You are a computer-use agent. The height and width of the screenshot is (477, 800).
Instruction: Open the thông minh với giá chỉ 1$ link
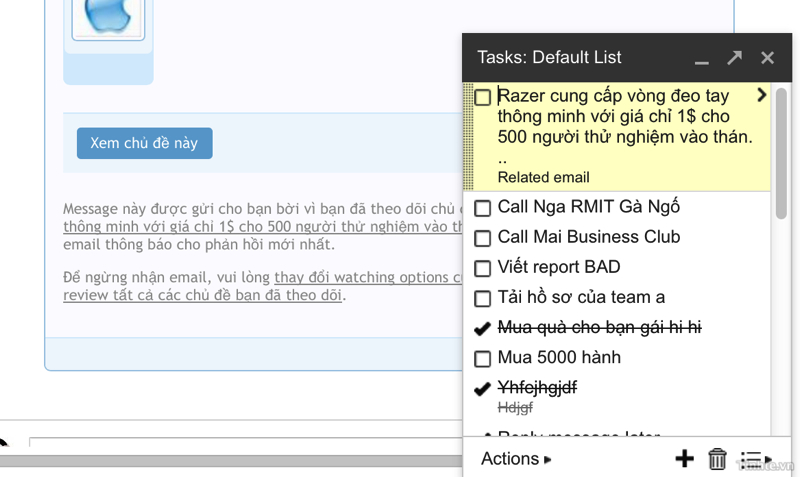(x=262, y=227)
